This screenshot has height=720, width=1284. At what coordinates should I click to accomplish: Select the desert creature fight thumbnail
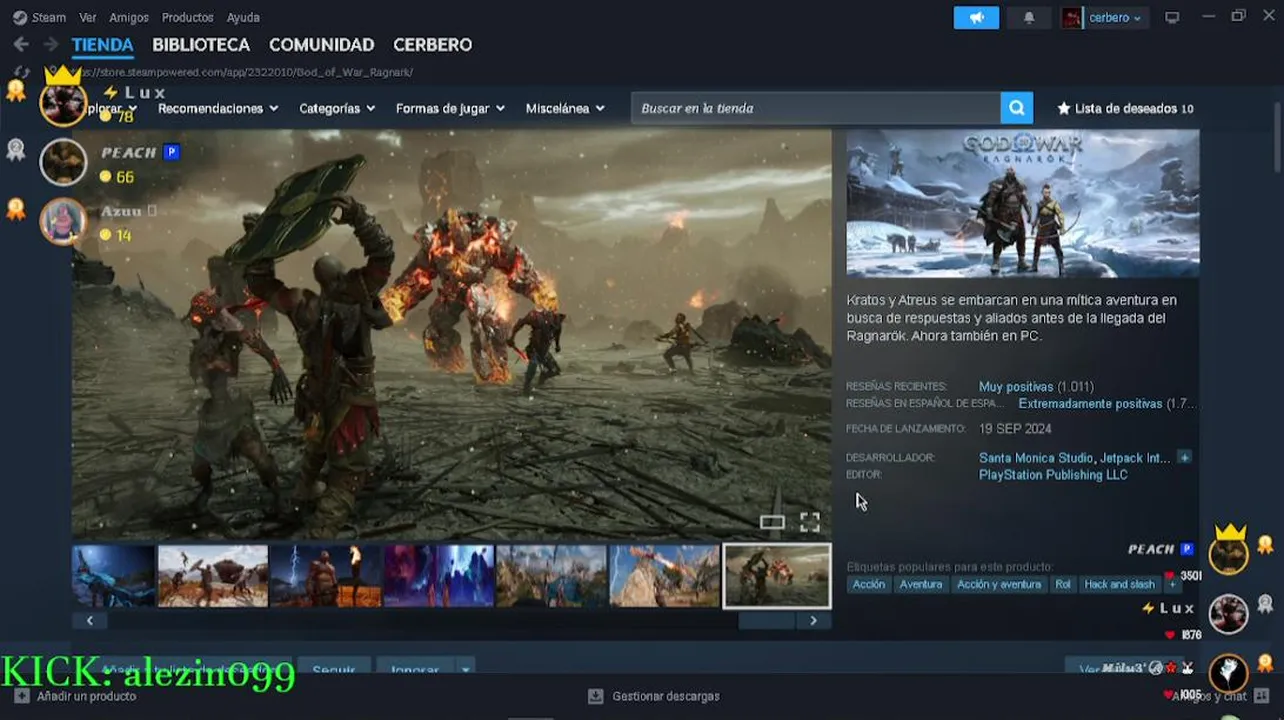click(x=213, y=576)
